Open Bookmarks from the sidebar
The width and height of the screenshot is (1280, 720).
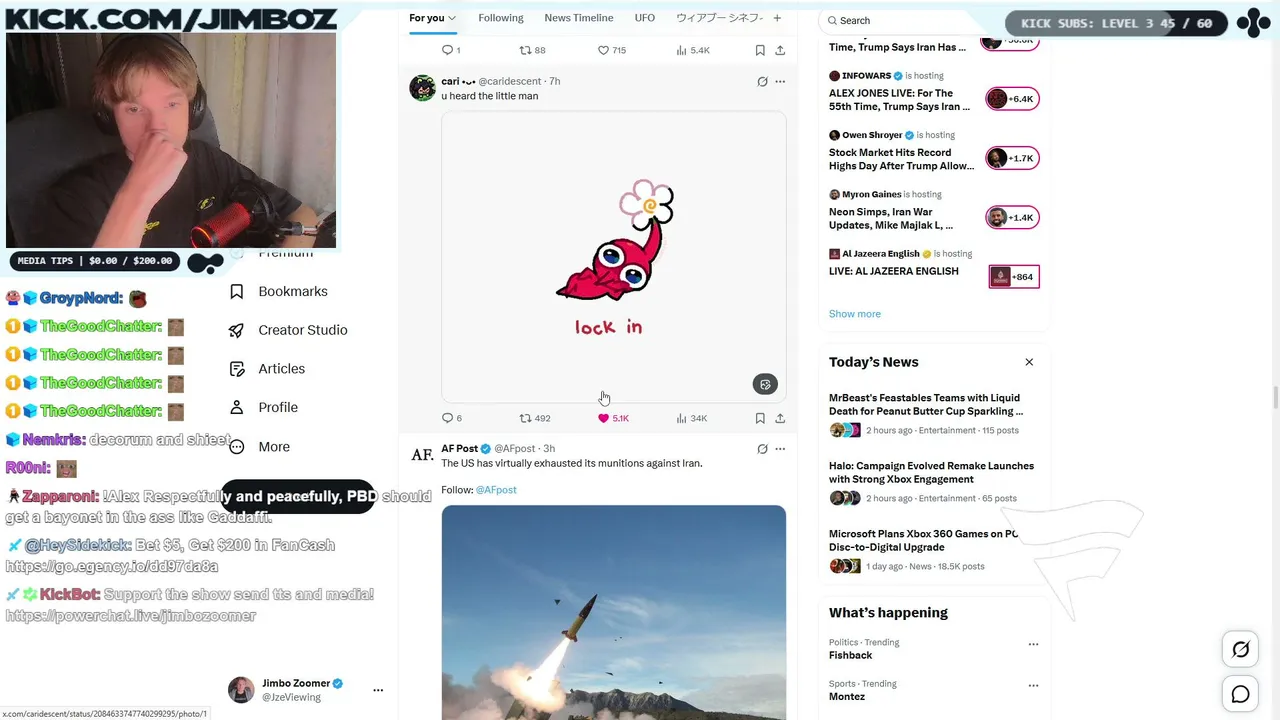278,291
